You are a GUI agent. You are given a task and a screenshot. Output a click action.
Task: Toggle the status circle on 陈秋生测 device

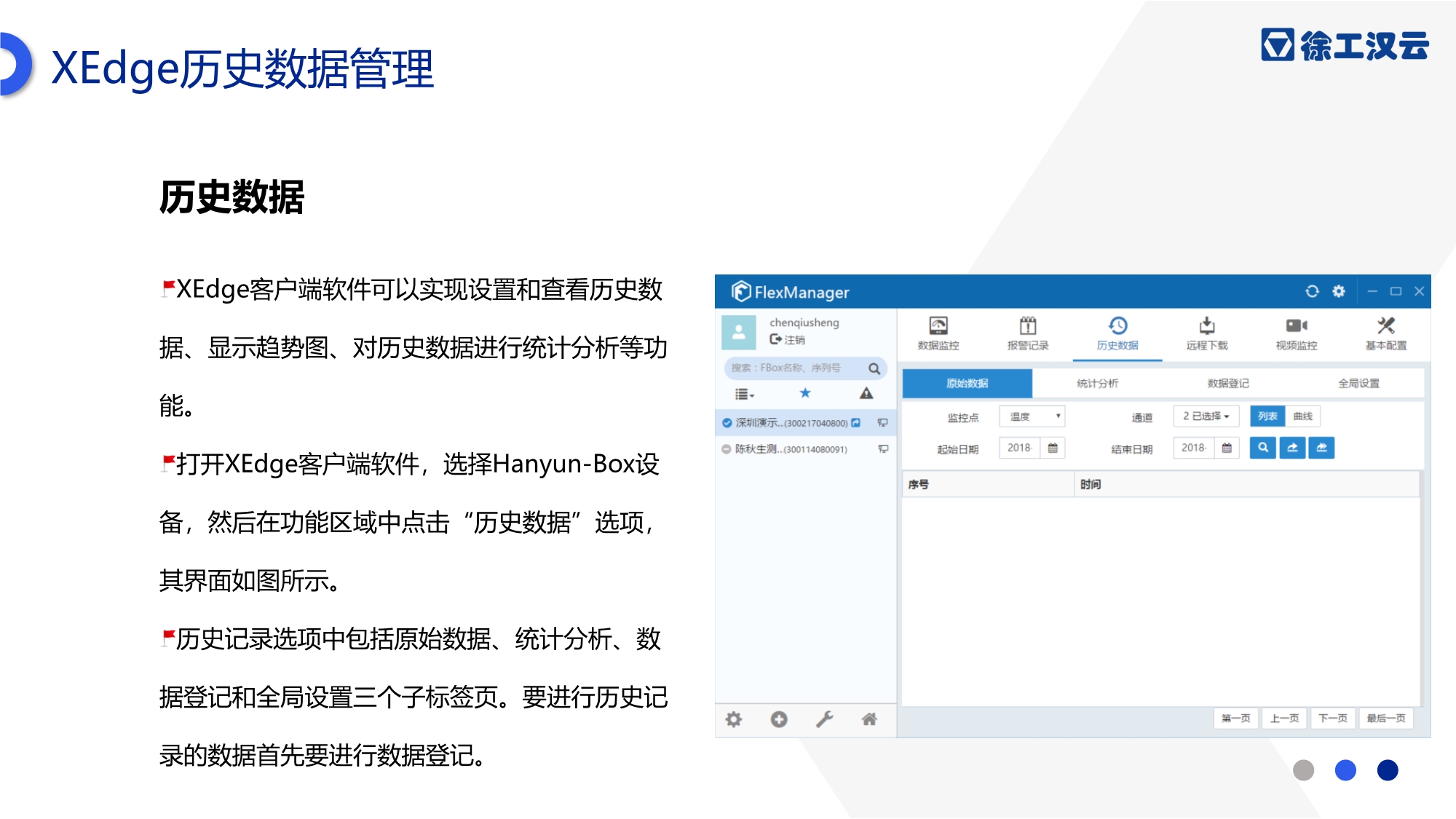point(726,449)
